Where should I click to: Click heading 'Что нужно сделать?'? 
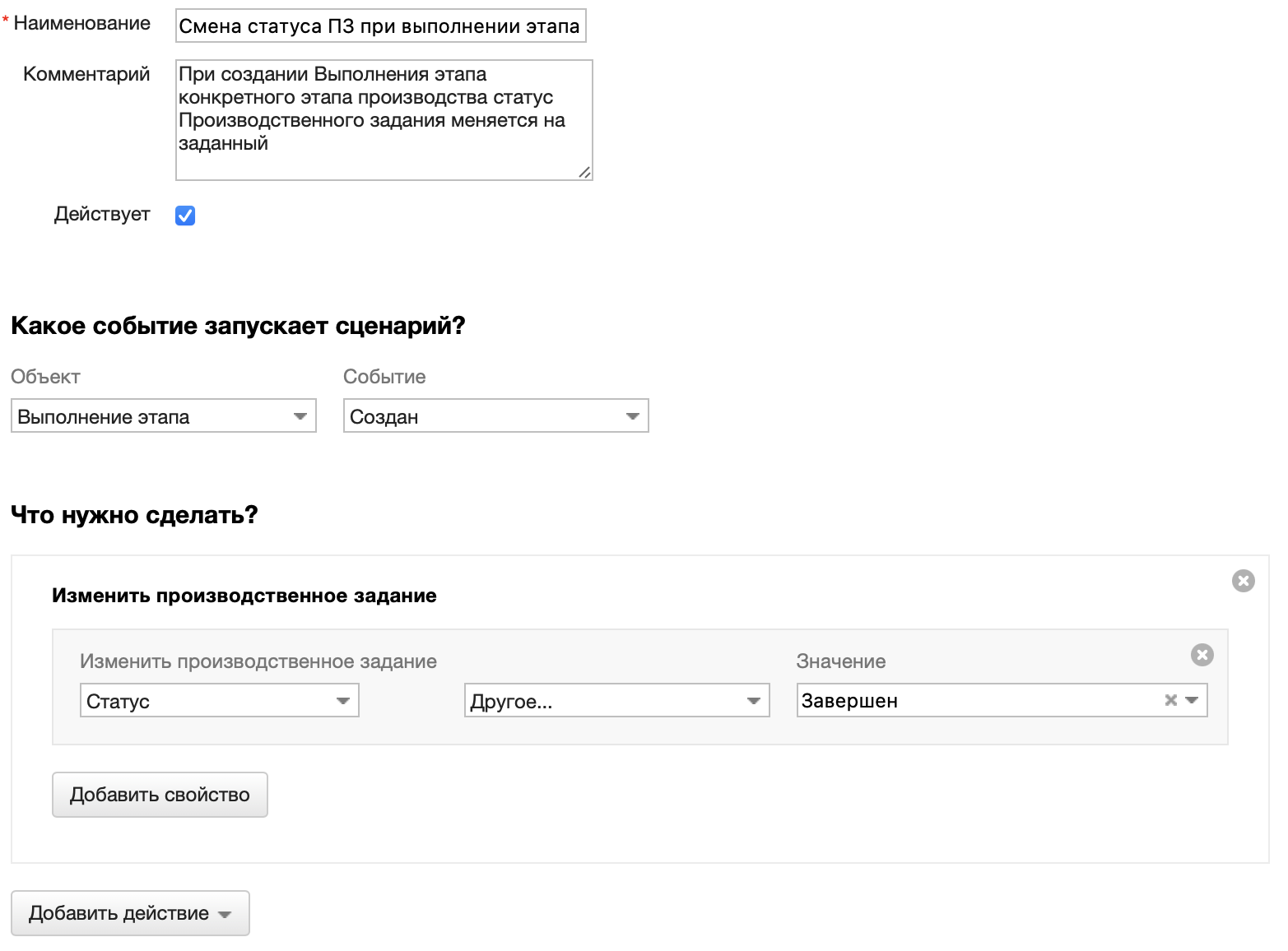click(134, 515)
